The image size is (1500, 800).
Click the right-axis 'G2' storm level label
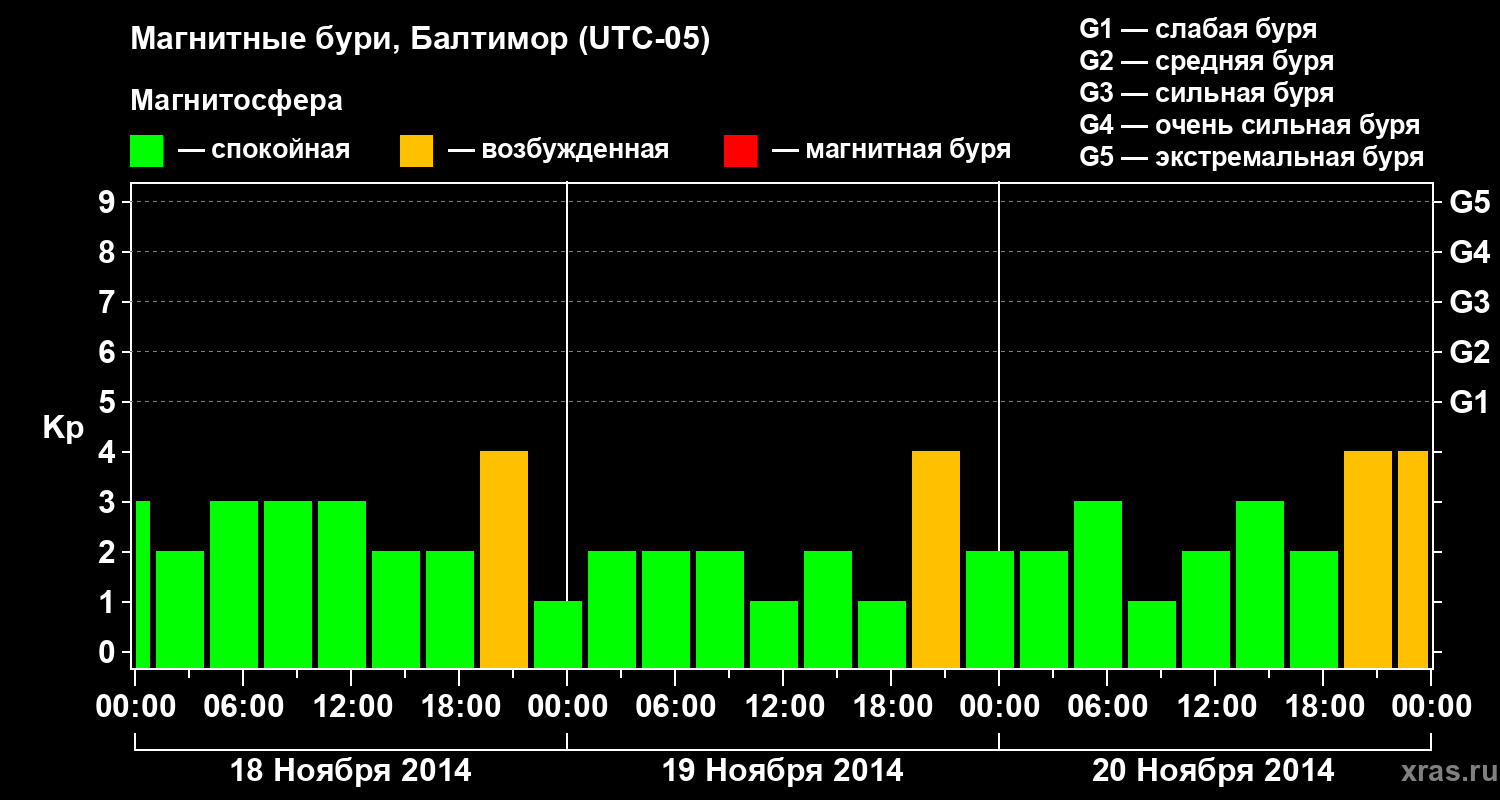click(x=1469, y=352)
